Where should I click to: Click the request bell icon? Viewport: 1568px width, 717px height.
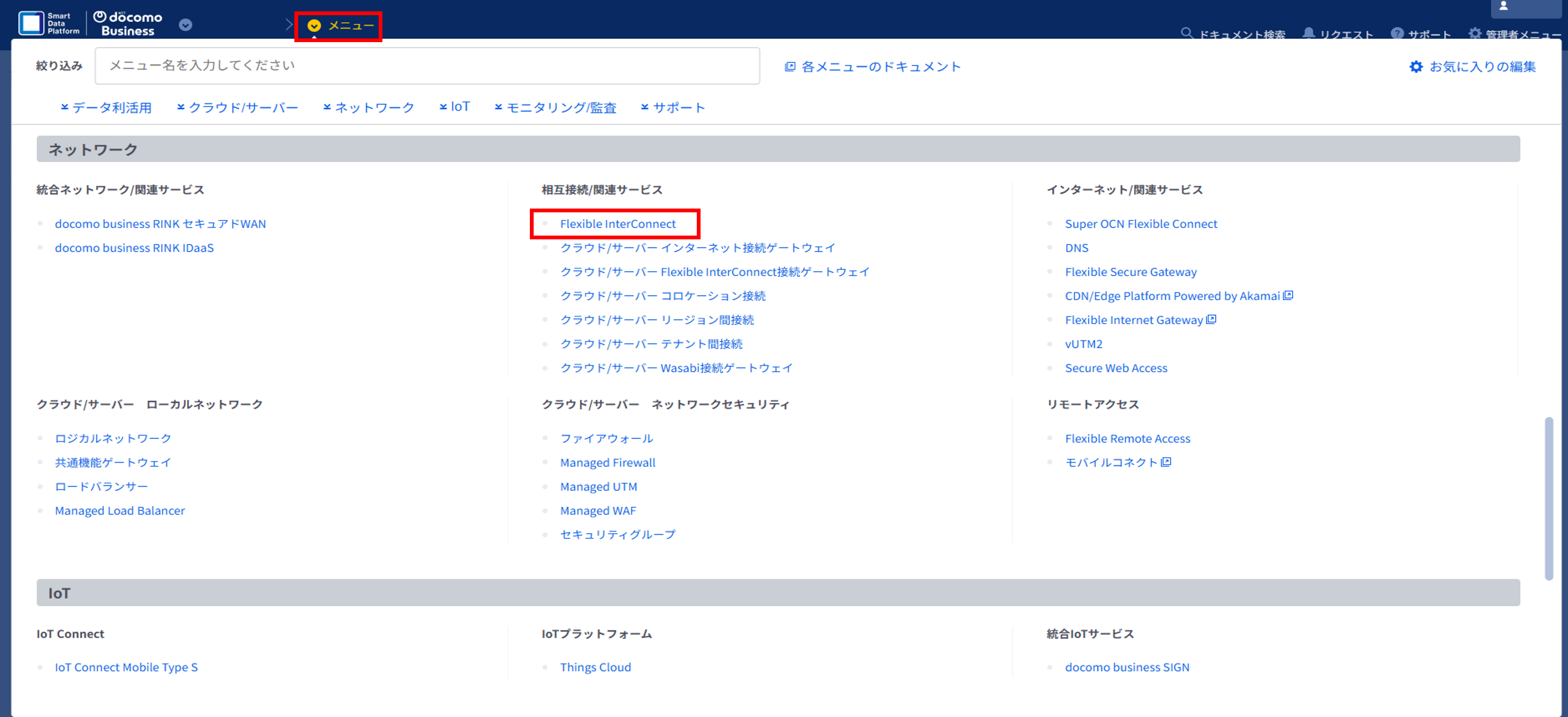[x=1308, y=33]
